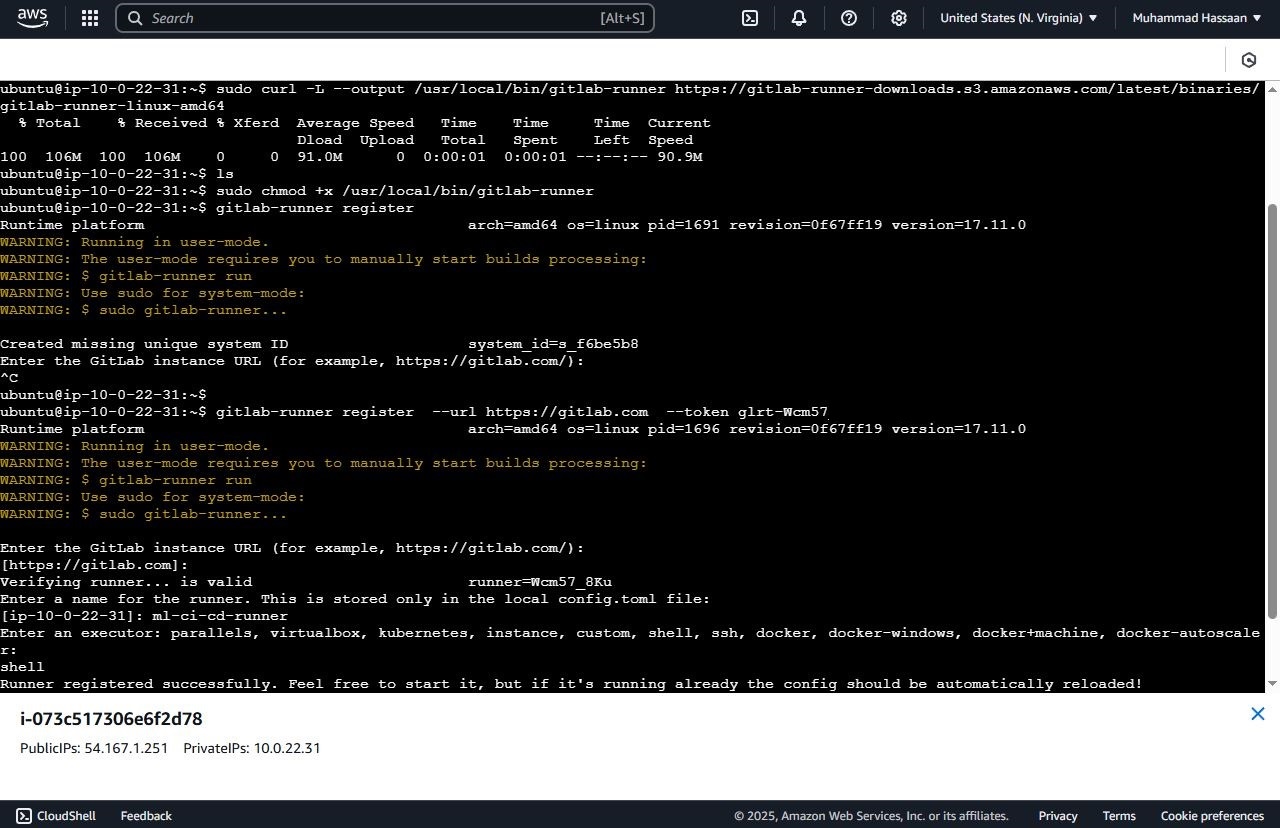The image size is (1280, 828).
Task: Open the Feedback link
Action: click(146, 816)
